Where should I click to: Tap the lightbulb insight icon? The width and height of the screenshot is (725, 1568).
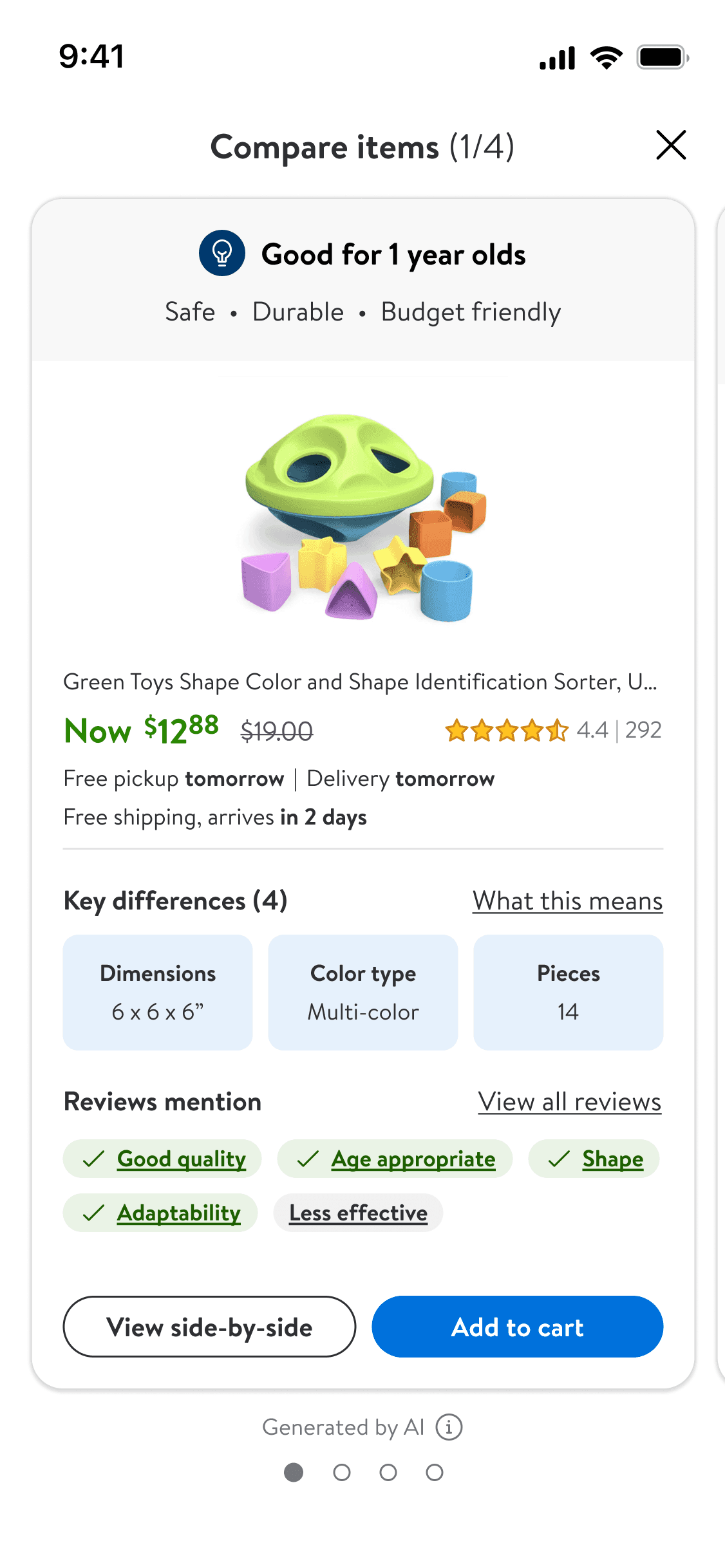(x=222, y=254)
